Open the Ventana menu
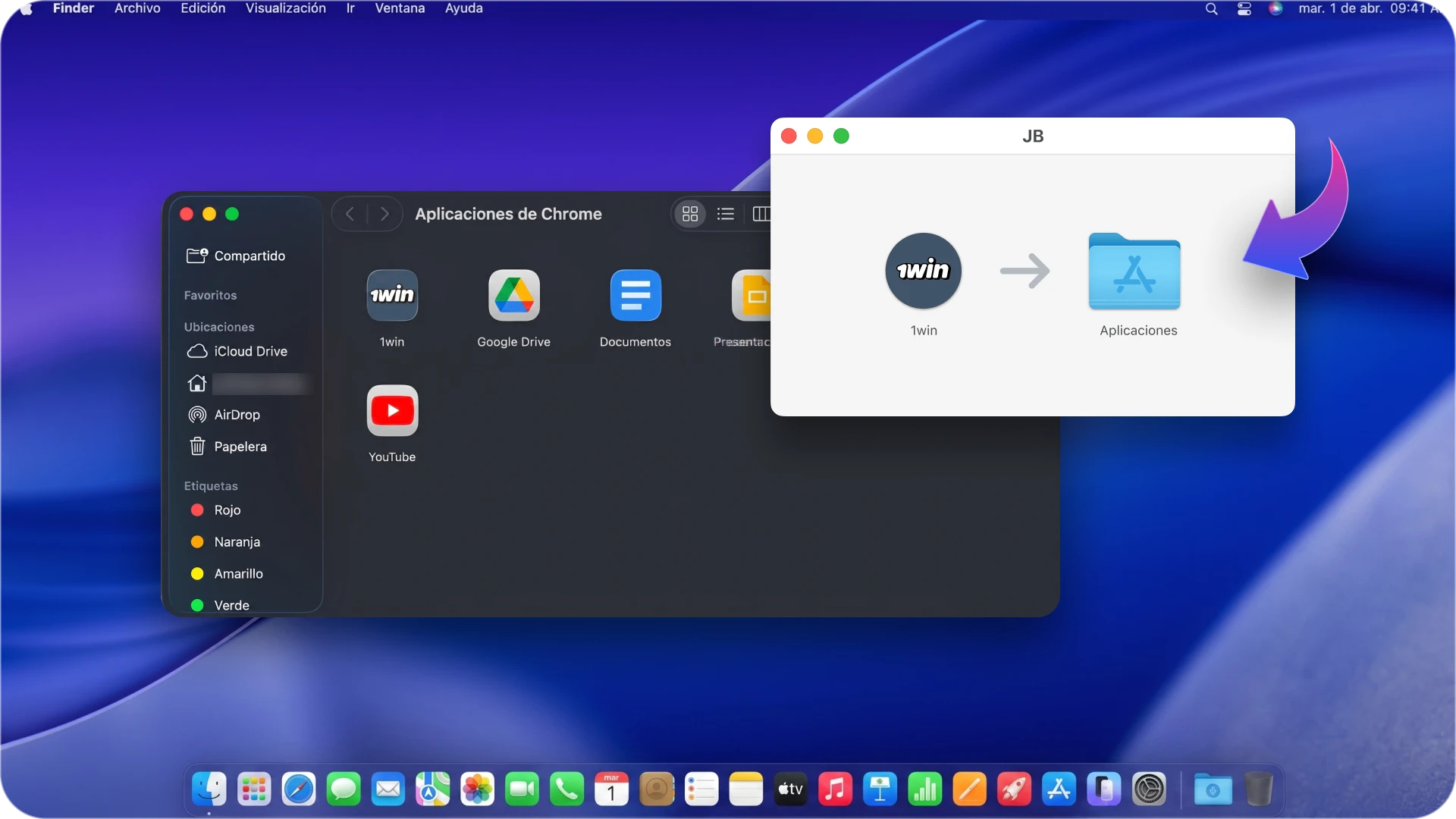Screen dimensions: 1456x819 400,8
